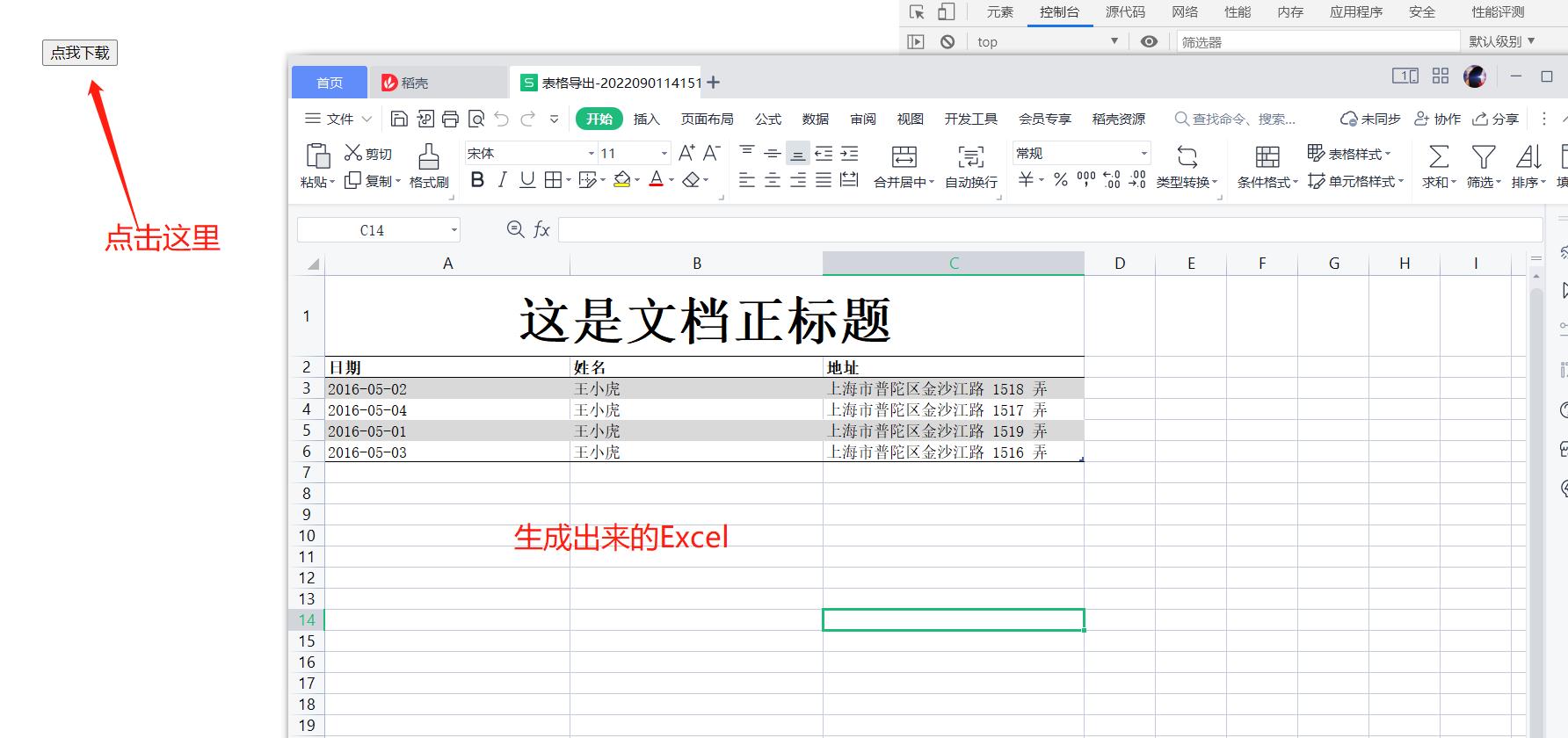1568x738 pixels.
Task: Click the print icon in quick toolbar
Action: pos(450,119)
